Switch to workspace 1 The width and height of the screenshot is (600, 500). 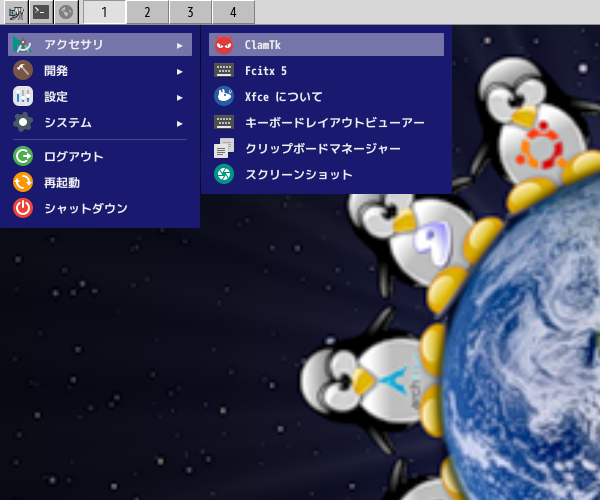point(104,13)
